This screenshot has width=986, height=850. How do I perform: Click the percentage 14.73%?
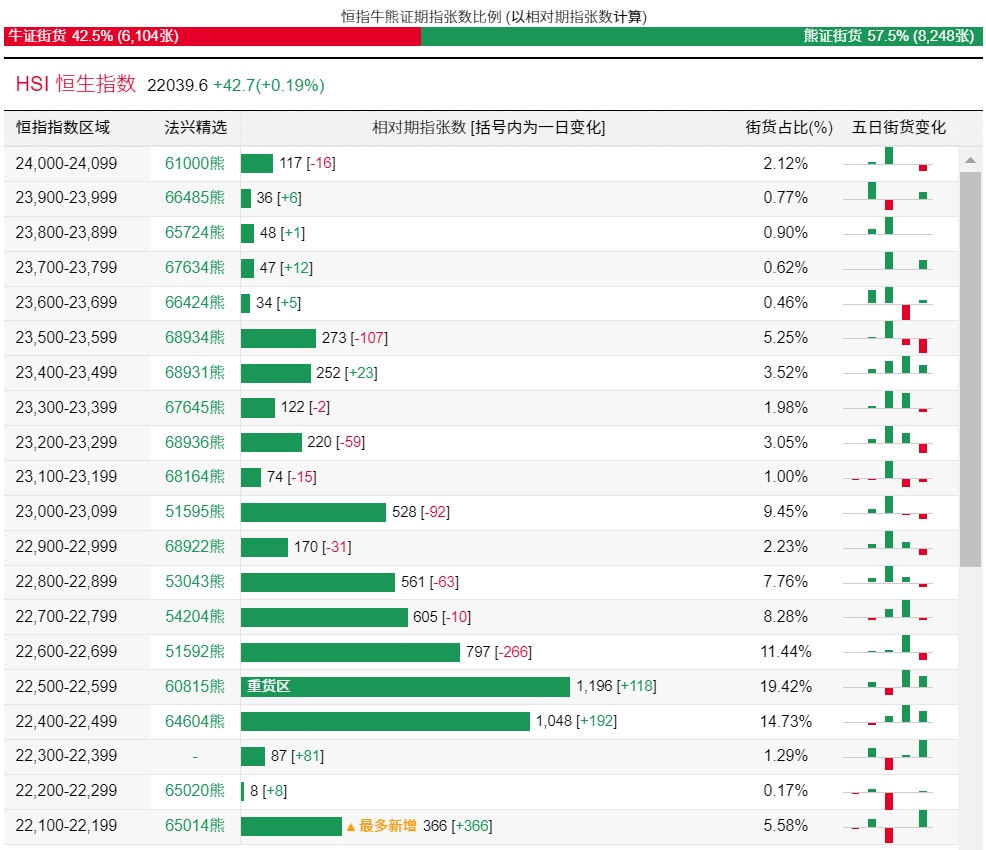[x=786, y=722]
